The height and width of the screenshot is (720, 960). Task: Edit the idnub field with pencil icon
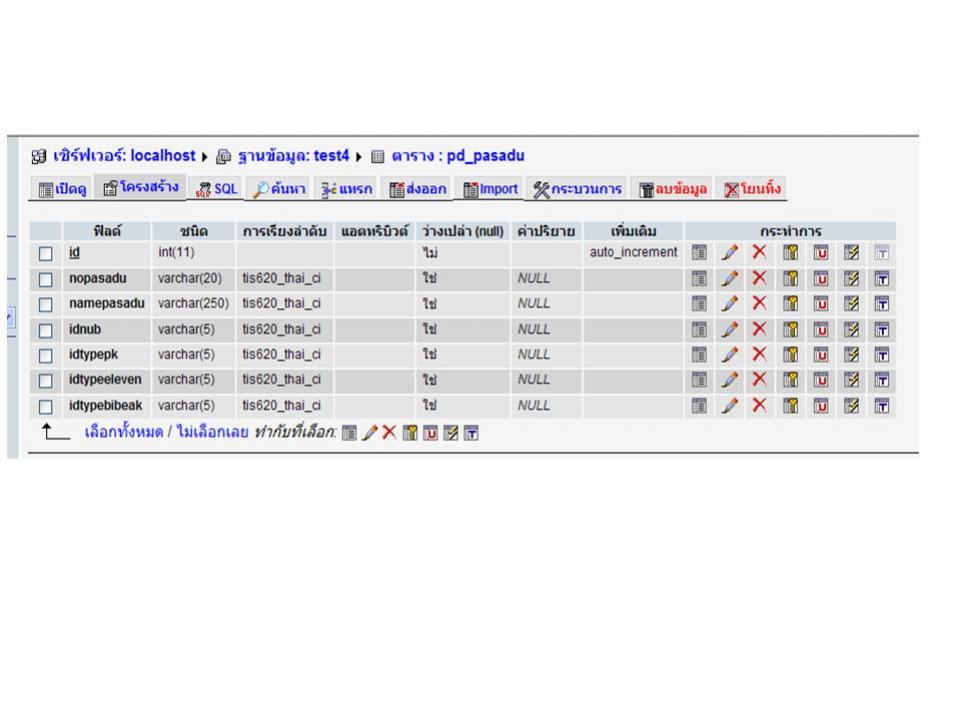click(x=729, y=329)
